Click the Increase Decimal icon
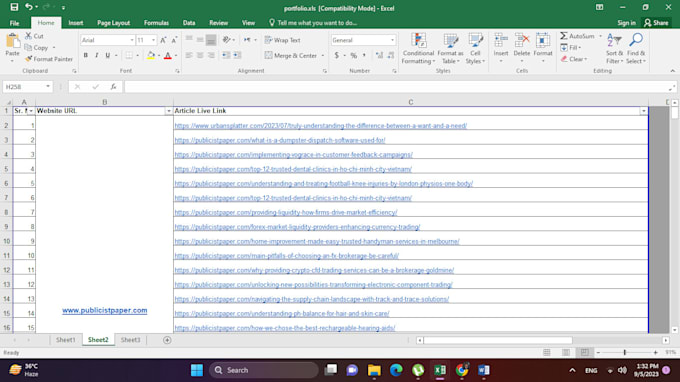The height and width of the screenshot is (382, 680). [x=379, y=56]
